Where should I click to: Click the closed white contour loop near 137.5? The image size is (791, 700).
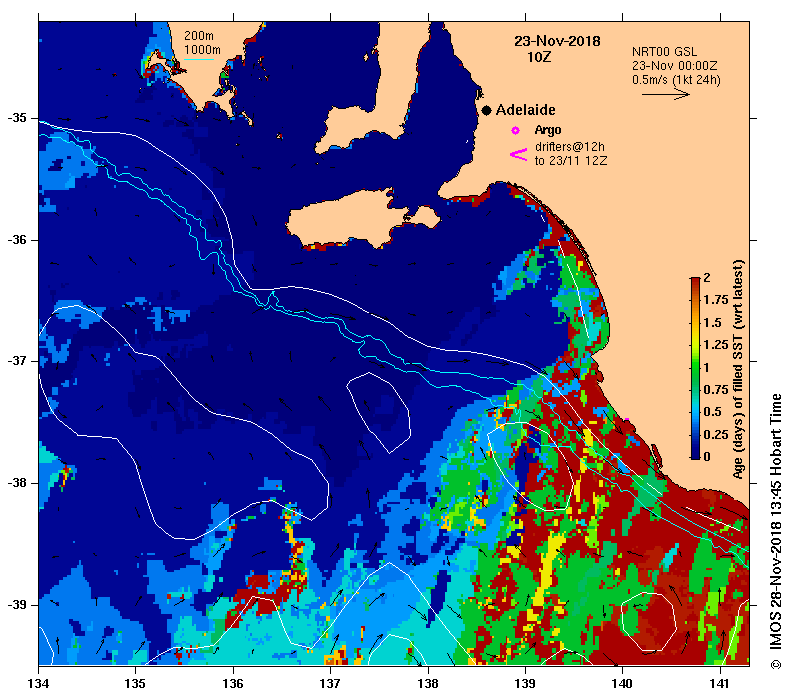click(380, 410)
